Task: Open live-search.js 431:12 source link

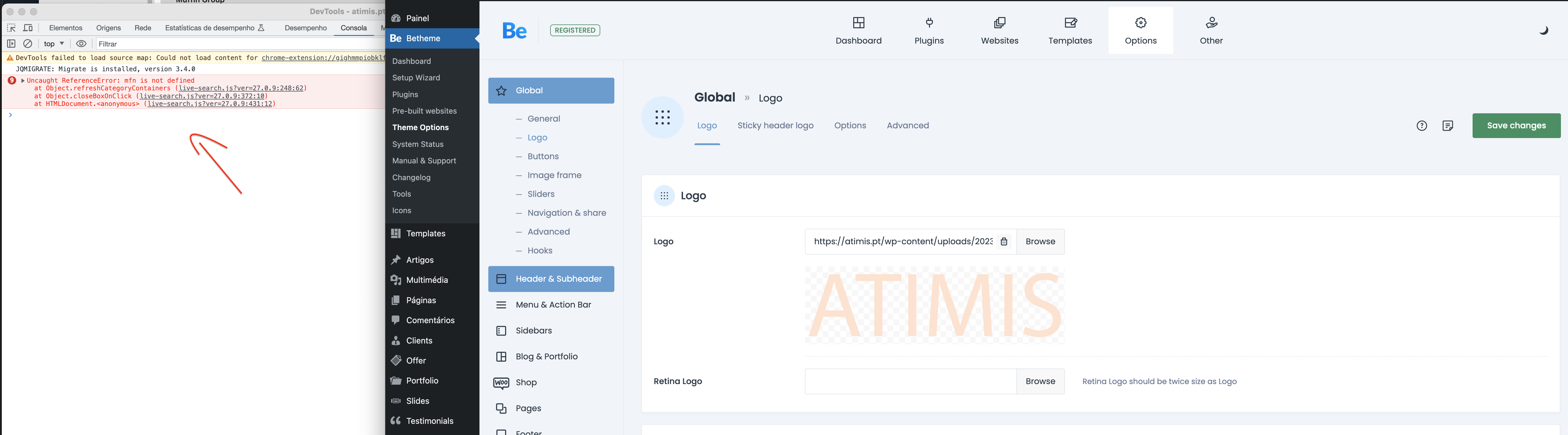Action: [x=209, y=104]
